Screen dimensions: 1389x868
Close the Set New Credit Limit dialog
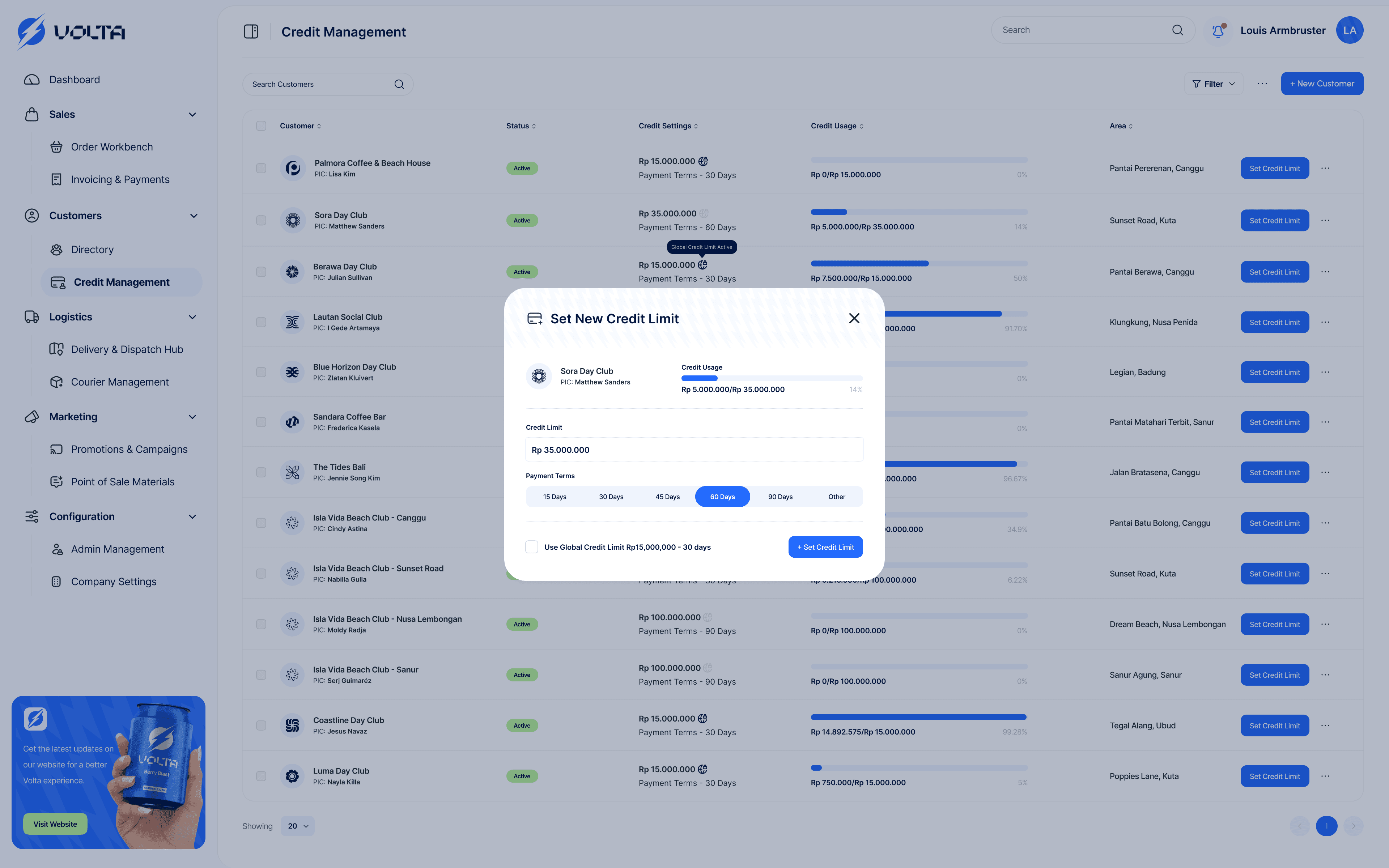click(854, 319)
